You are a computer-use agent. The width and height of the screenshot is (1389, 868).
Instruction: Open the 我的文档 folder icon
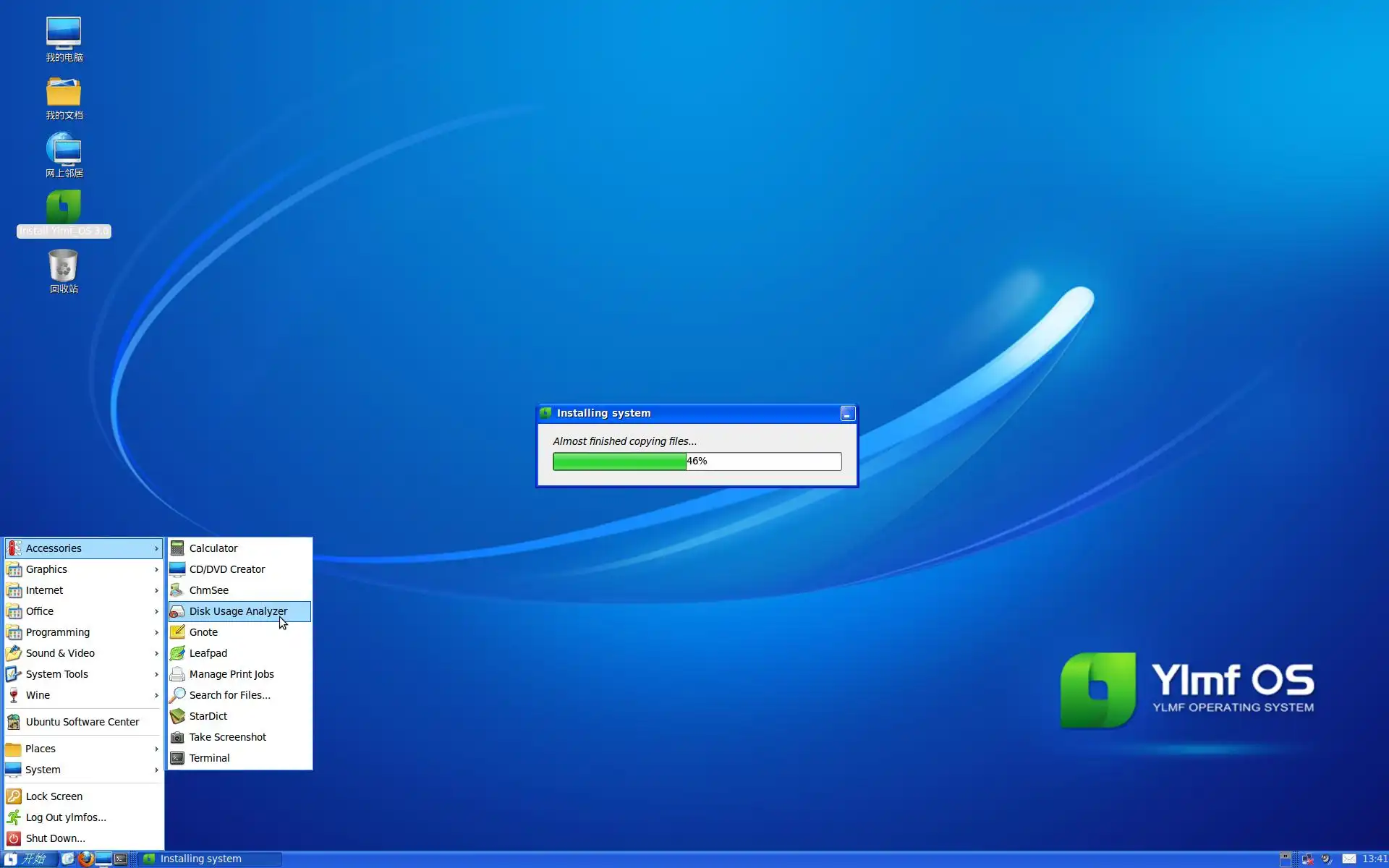point(64,93)
